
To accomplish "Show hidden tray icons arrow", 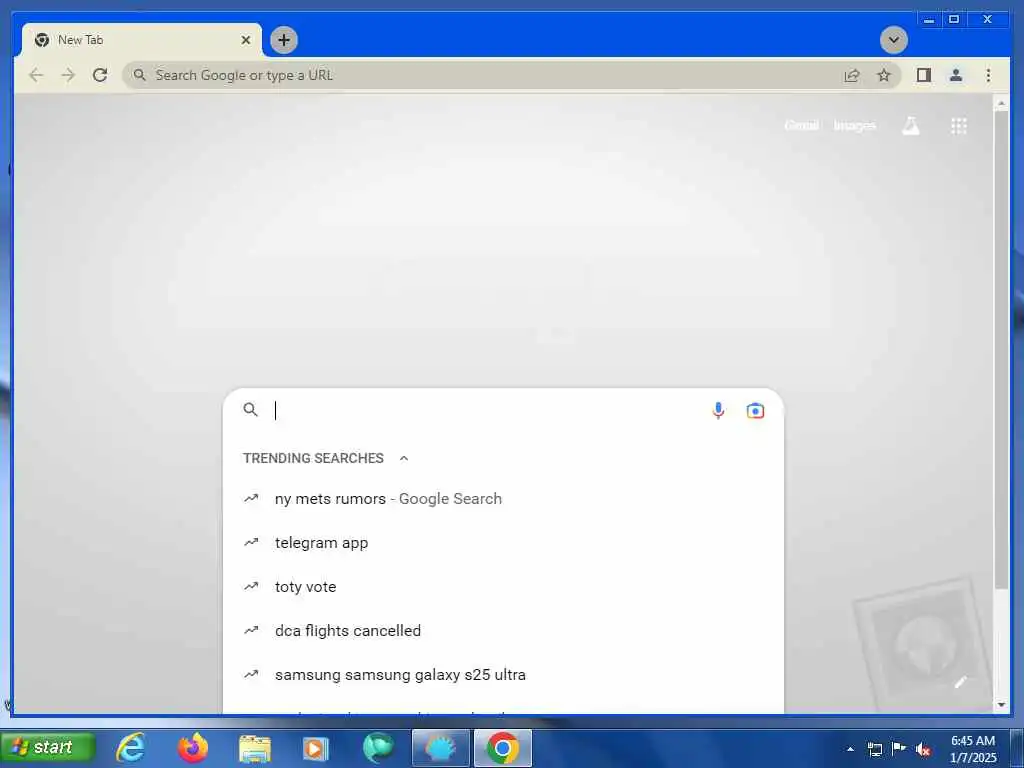I will tap(850, 749).
